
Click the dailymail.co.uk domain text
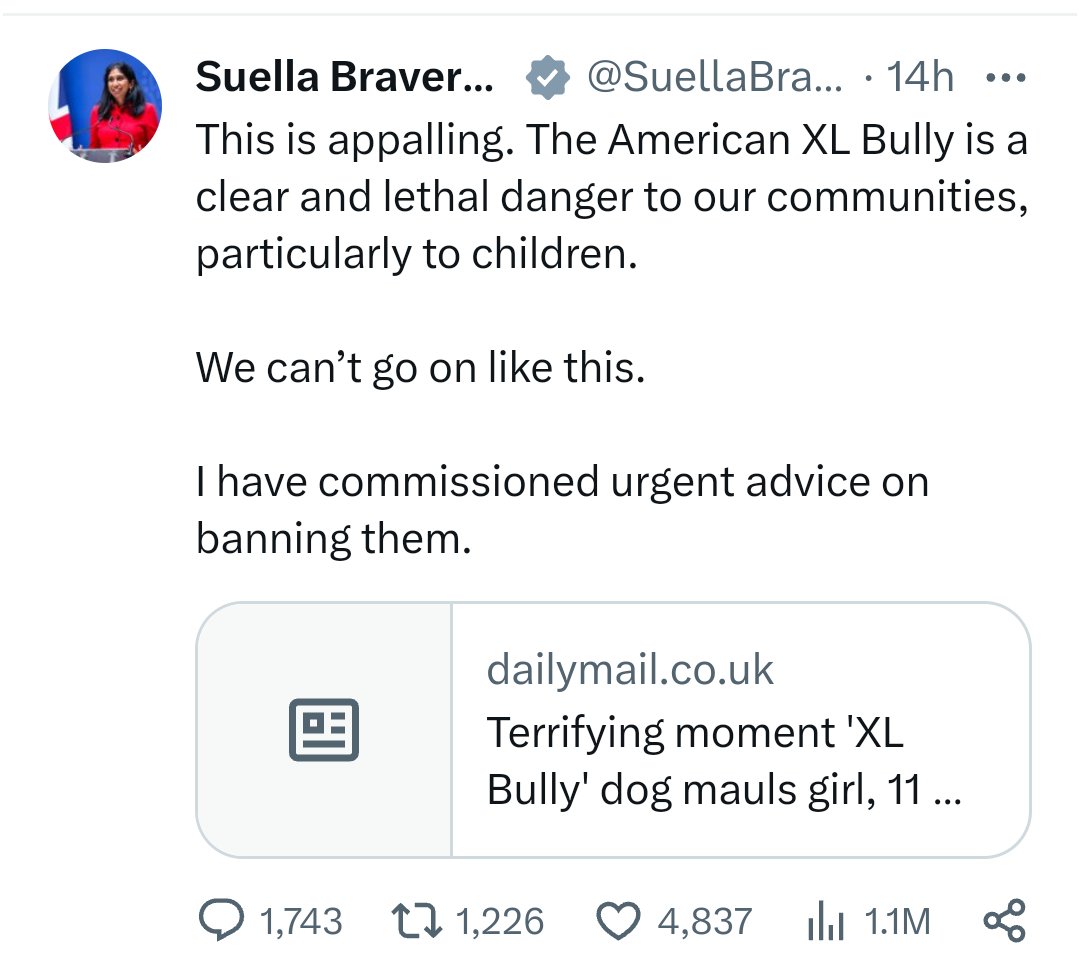[630, 670]
